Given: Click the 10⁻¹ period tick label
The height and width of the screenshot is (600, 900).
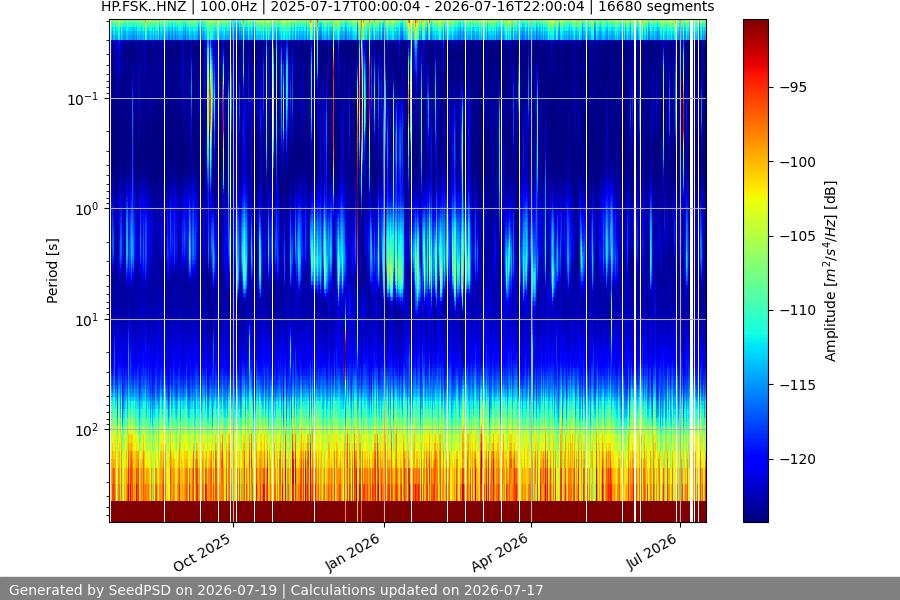Looking at the screenshot, I should (x=82, y=99).
